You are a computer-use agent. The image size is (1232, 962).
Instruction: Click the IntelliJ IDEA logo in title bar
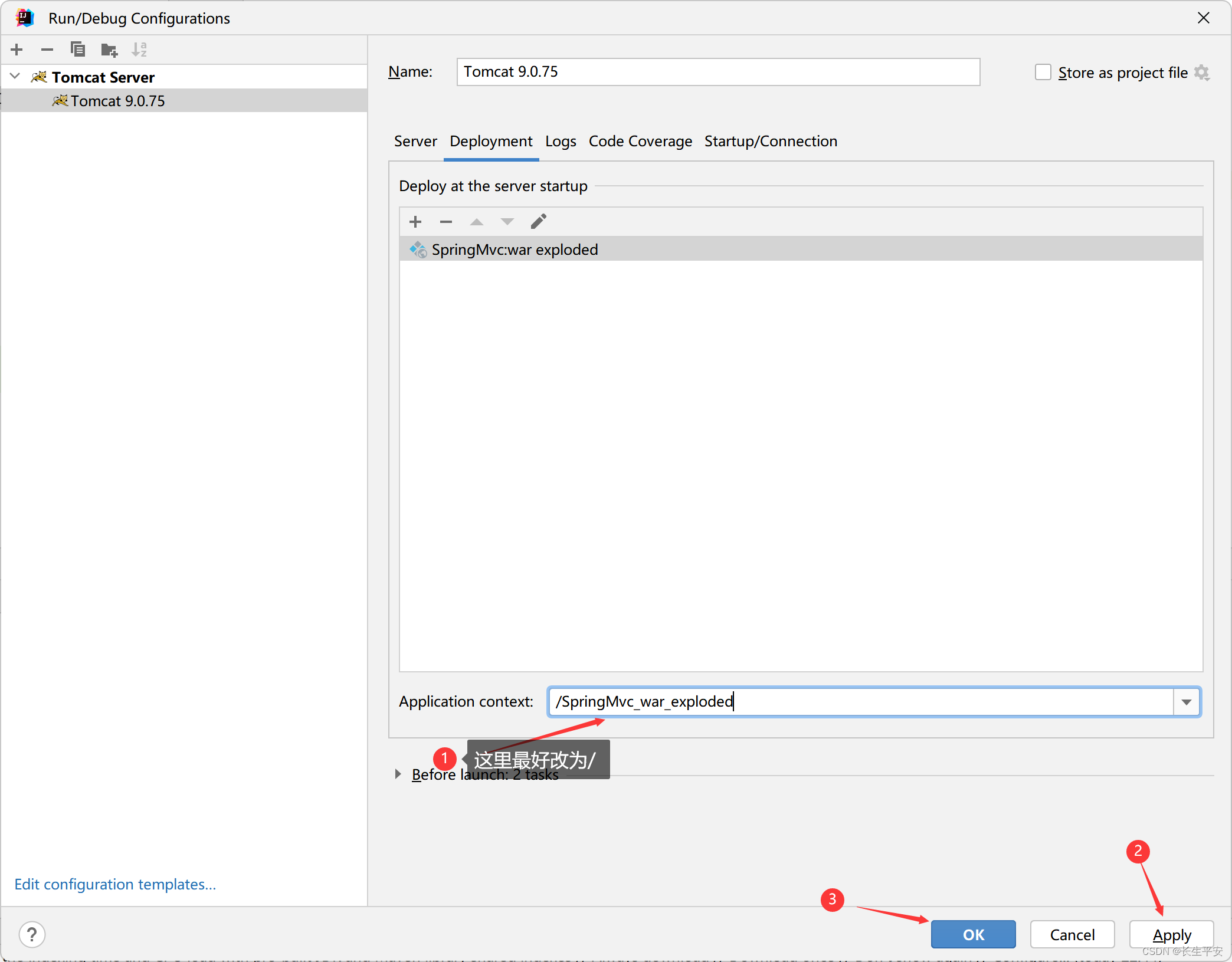25,18
